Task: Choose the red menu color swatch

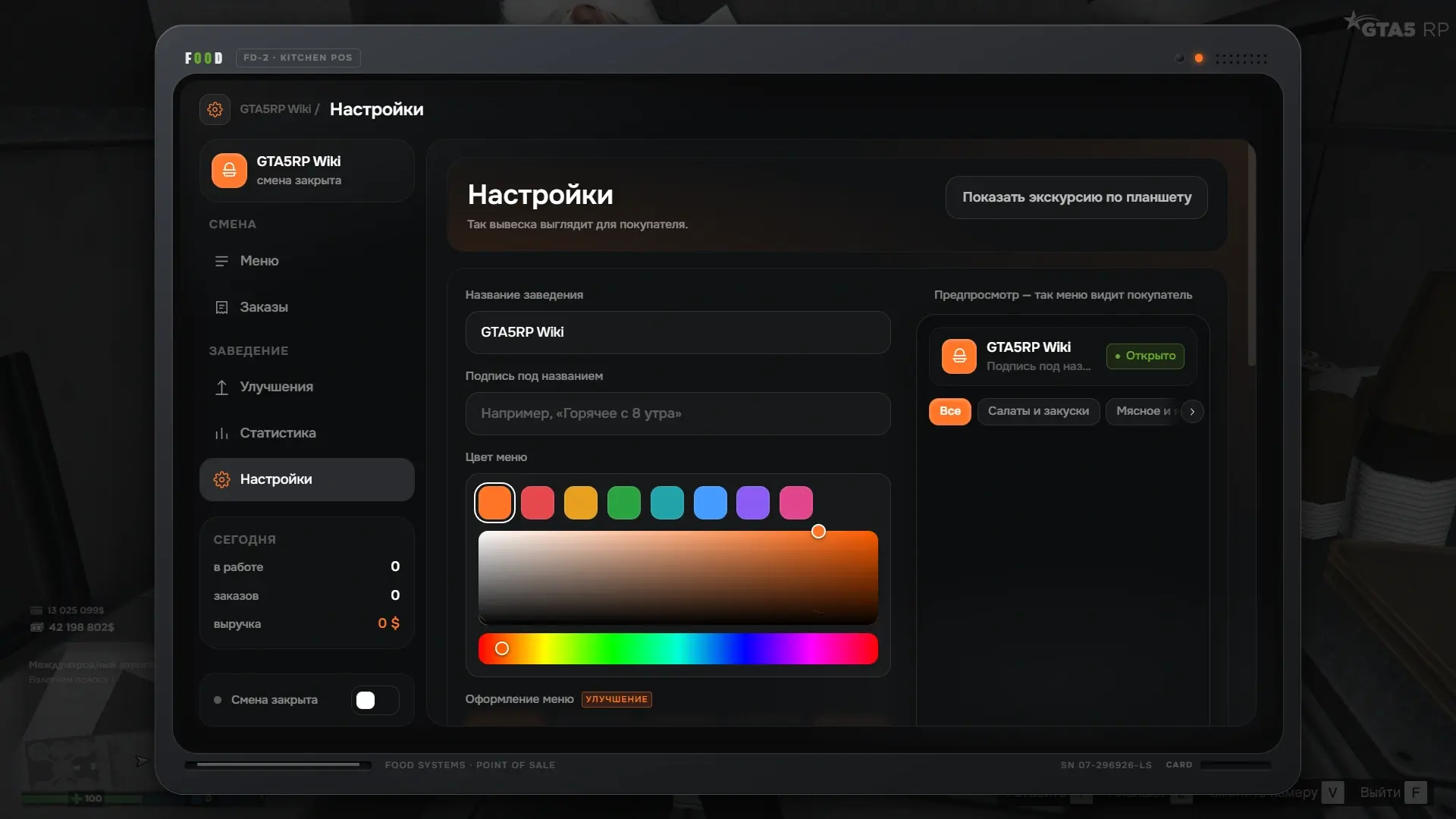Action: [x=538, y=503]
